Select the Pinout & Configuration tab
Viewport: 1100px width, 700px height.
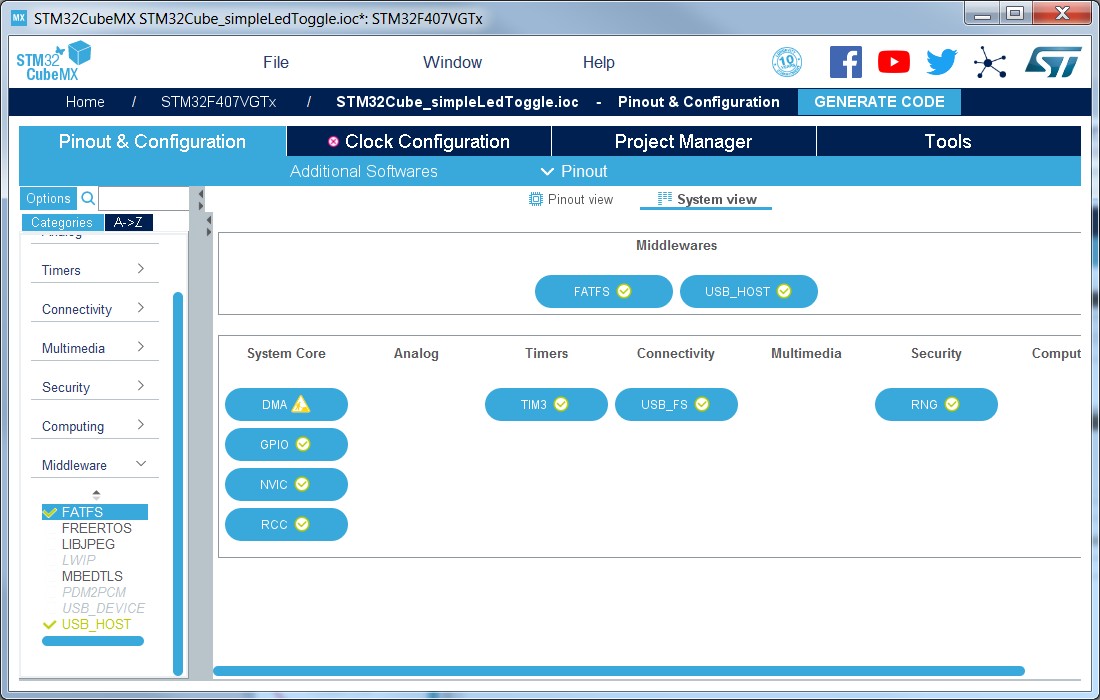[152, 142]
